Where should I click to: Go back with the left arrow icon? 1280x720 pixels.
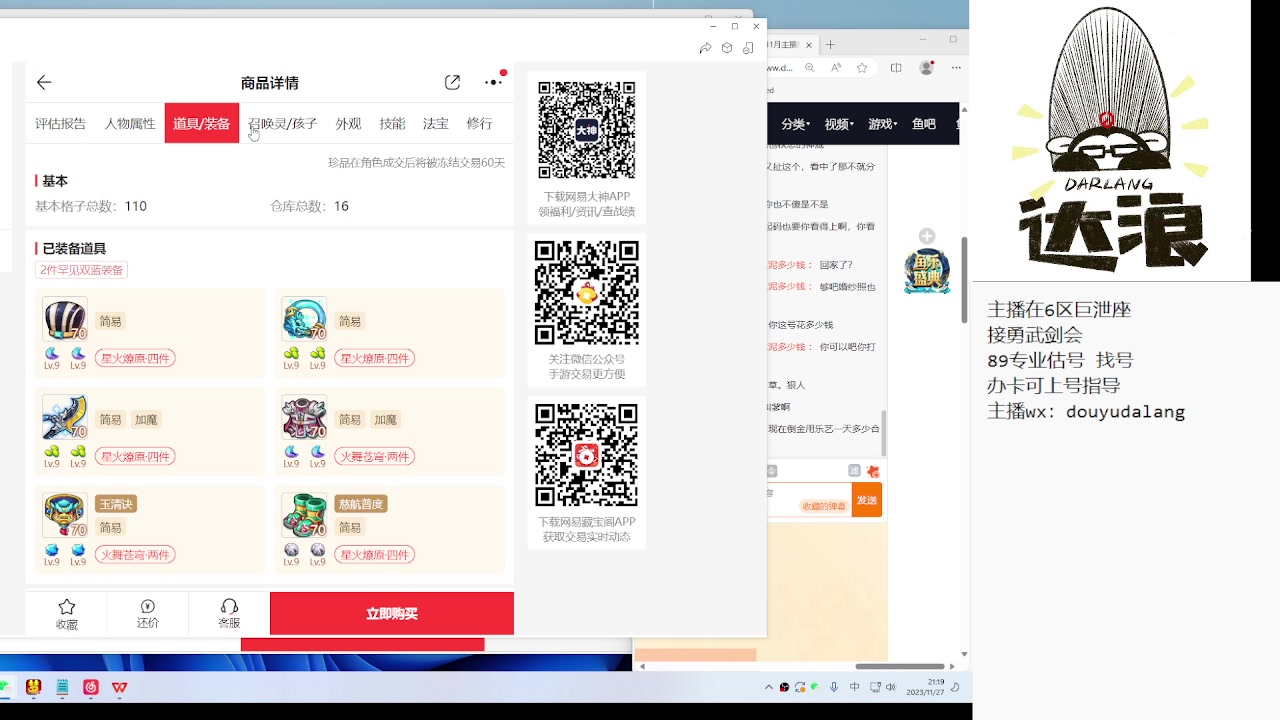tap(43, 83)
